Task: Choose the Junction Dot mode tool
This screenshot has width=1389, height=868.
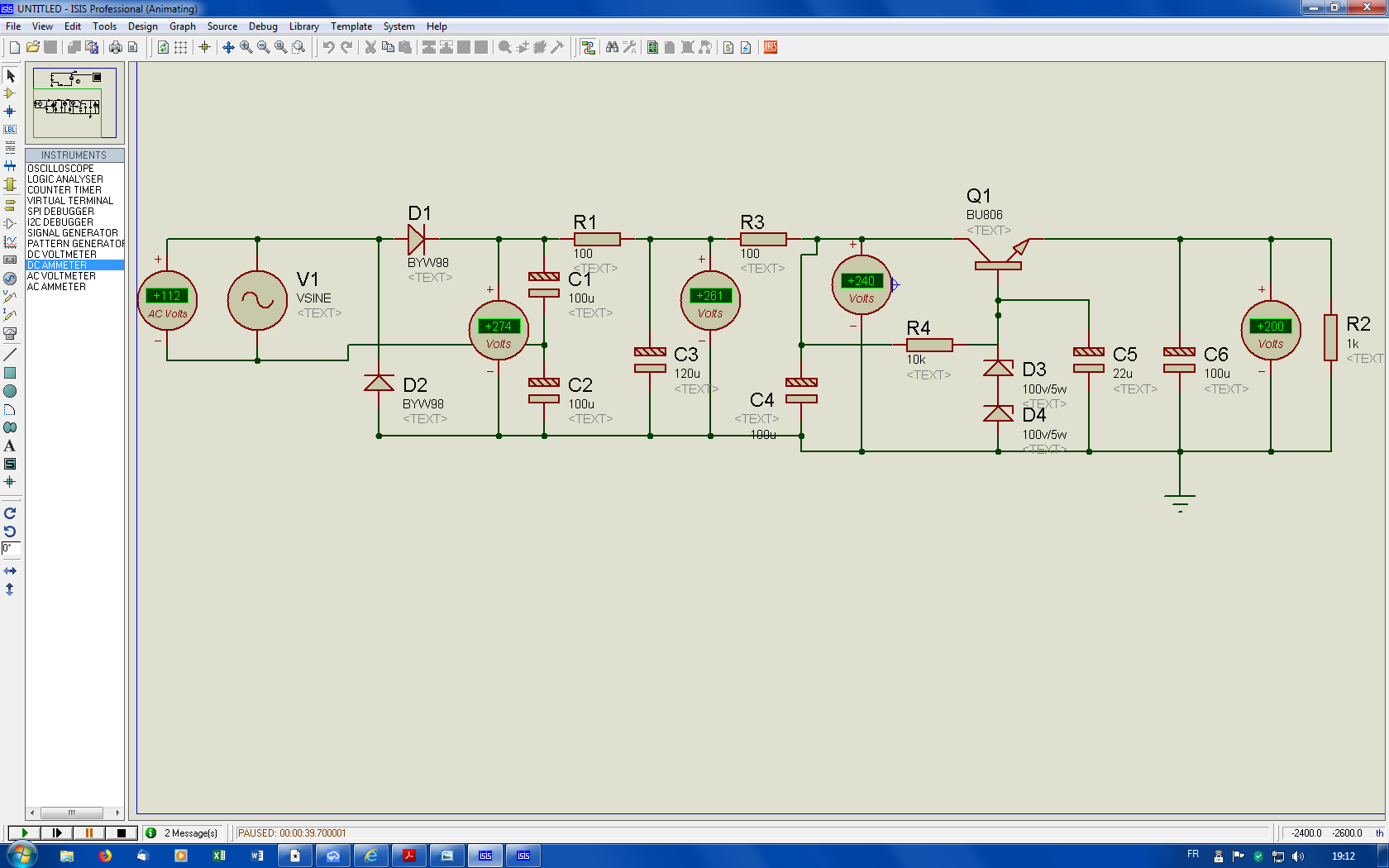Action: point(10,111)
